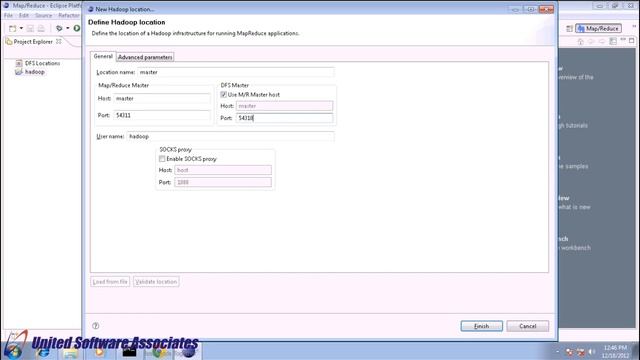Open the Refactor menu in Eclipse
The height and width of the screenshot is (360, 640).
[69, 16]
